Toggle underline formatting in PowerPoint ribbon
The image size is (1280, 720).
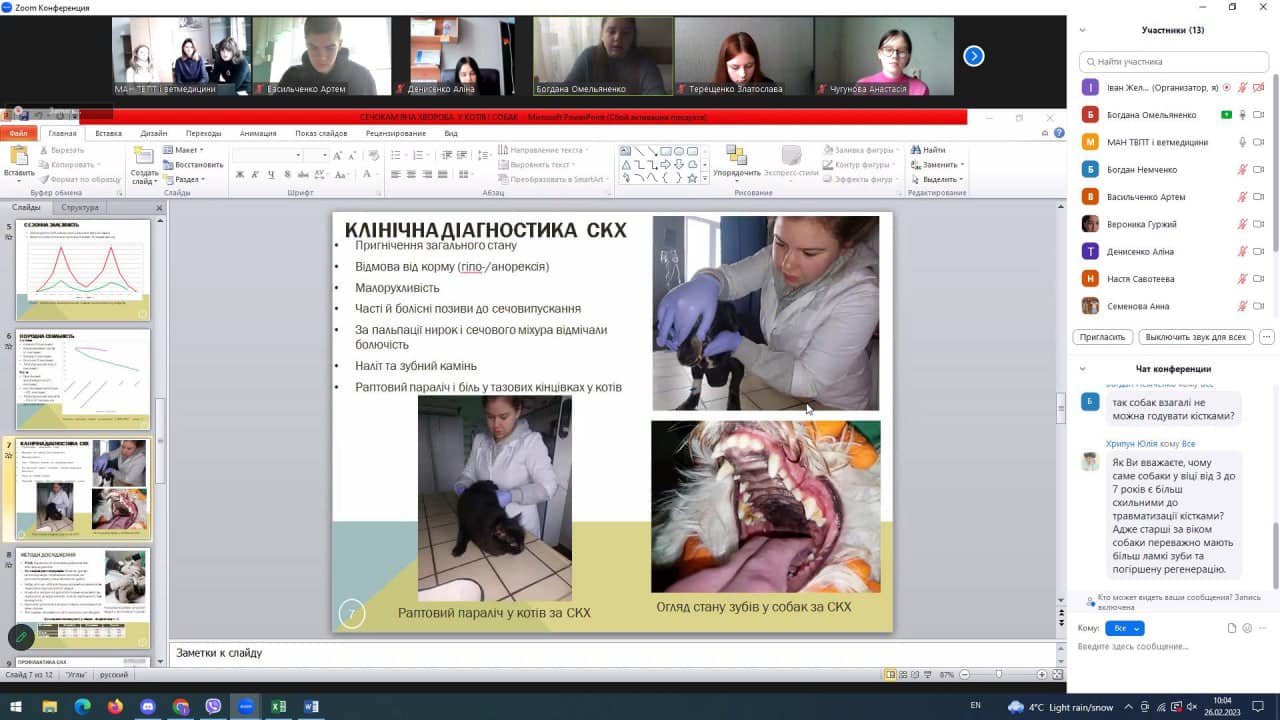point(272,175)
